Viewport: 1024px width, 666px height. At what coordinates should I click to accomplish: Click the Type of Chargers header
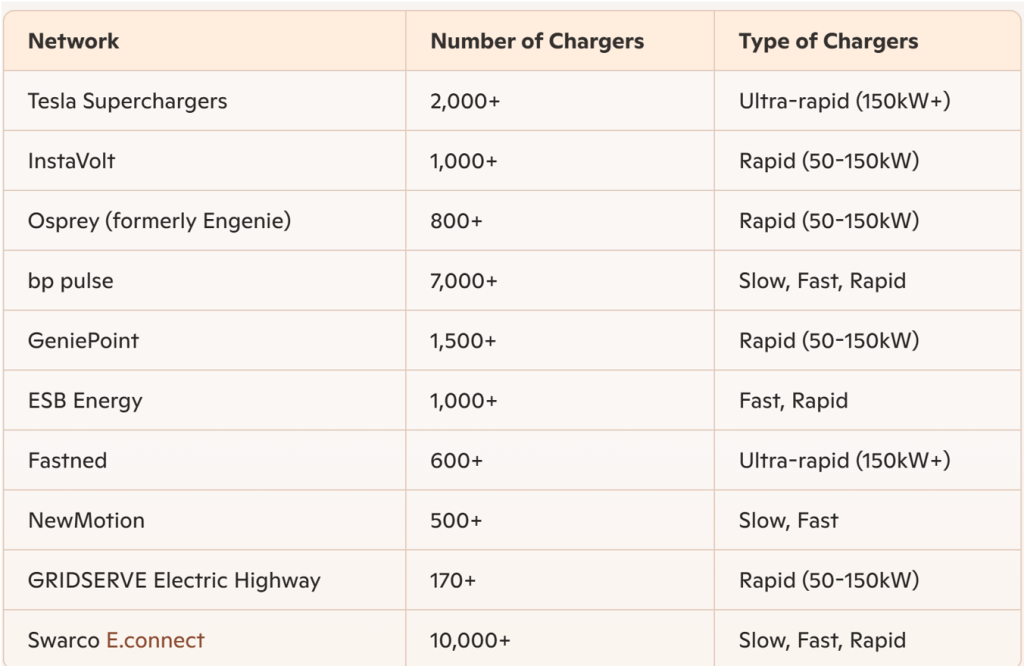[829, 41]
